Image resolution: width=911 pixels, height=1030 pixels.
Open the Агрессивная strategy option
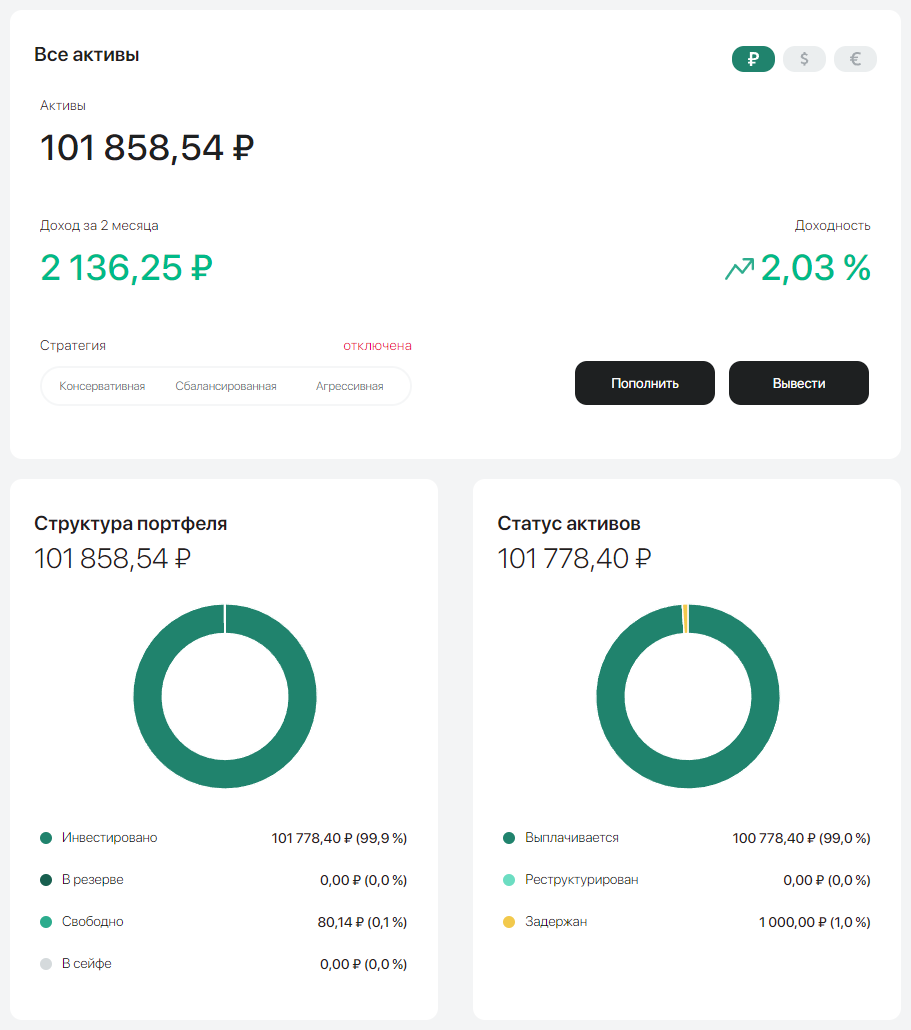pyautogui.click(x=349, y=384)
